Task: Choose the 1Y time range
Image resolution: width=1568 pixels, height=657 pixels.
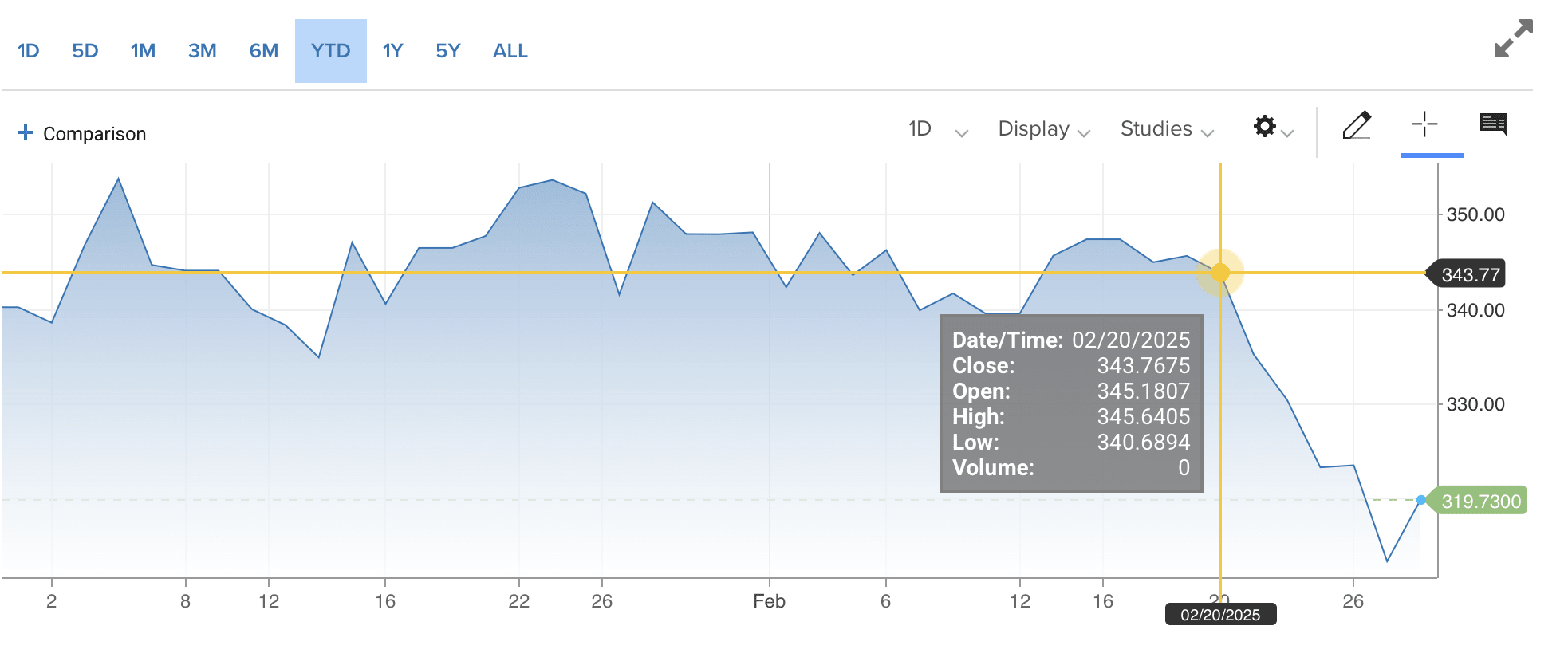Action: (392, 51)
